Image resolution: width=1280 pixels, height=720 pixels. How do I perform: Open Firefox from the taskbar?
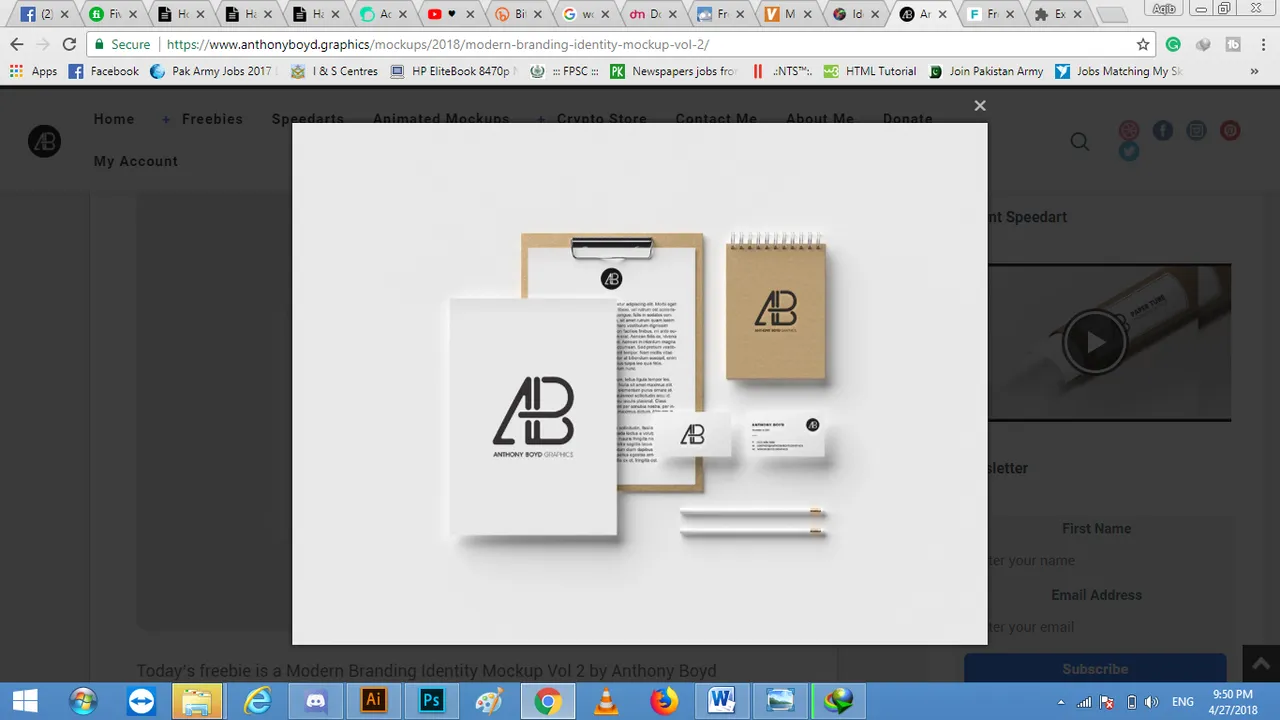(663, 701)
